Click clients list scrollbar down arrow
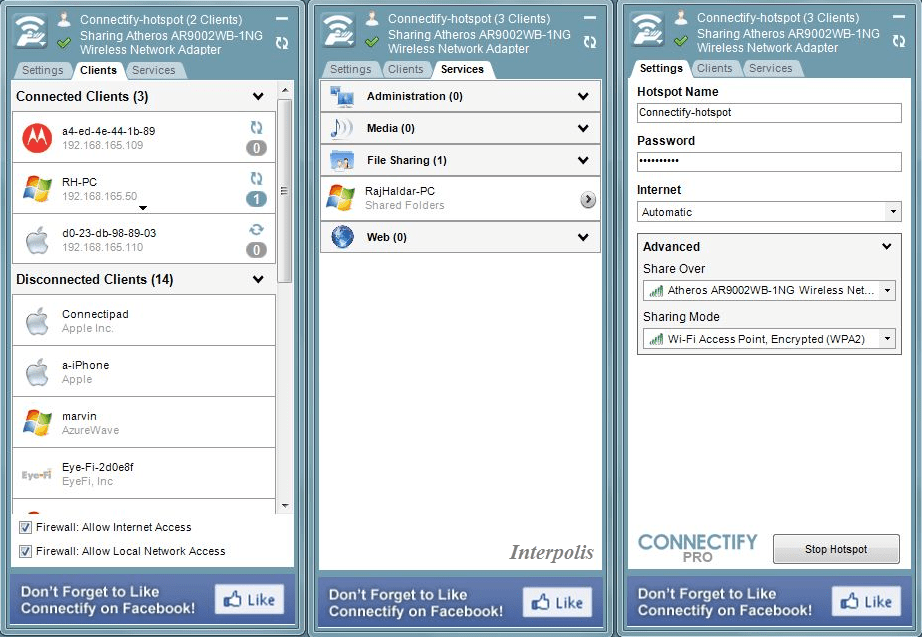Image resolution: width=922 pixels, height=637 pixels. pyautogui.click(x=285, y=506)
